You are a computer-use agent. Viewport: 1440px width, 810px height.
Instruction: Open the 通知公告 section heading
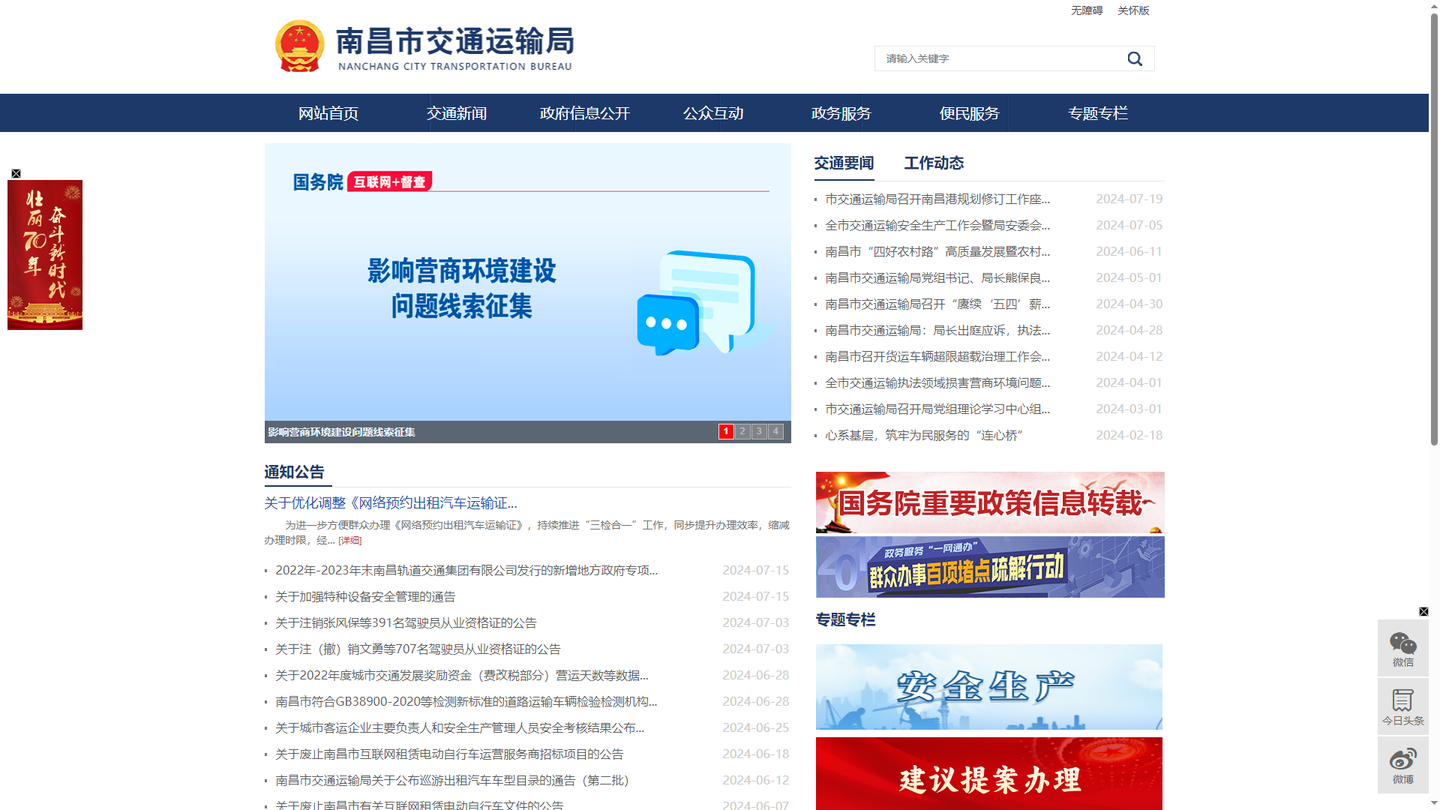294,472
